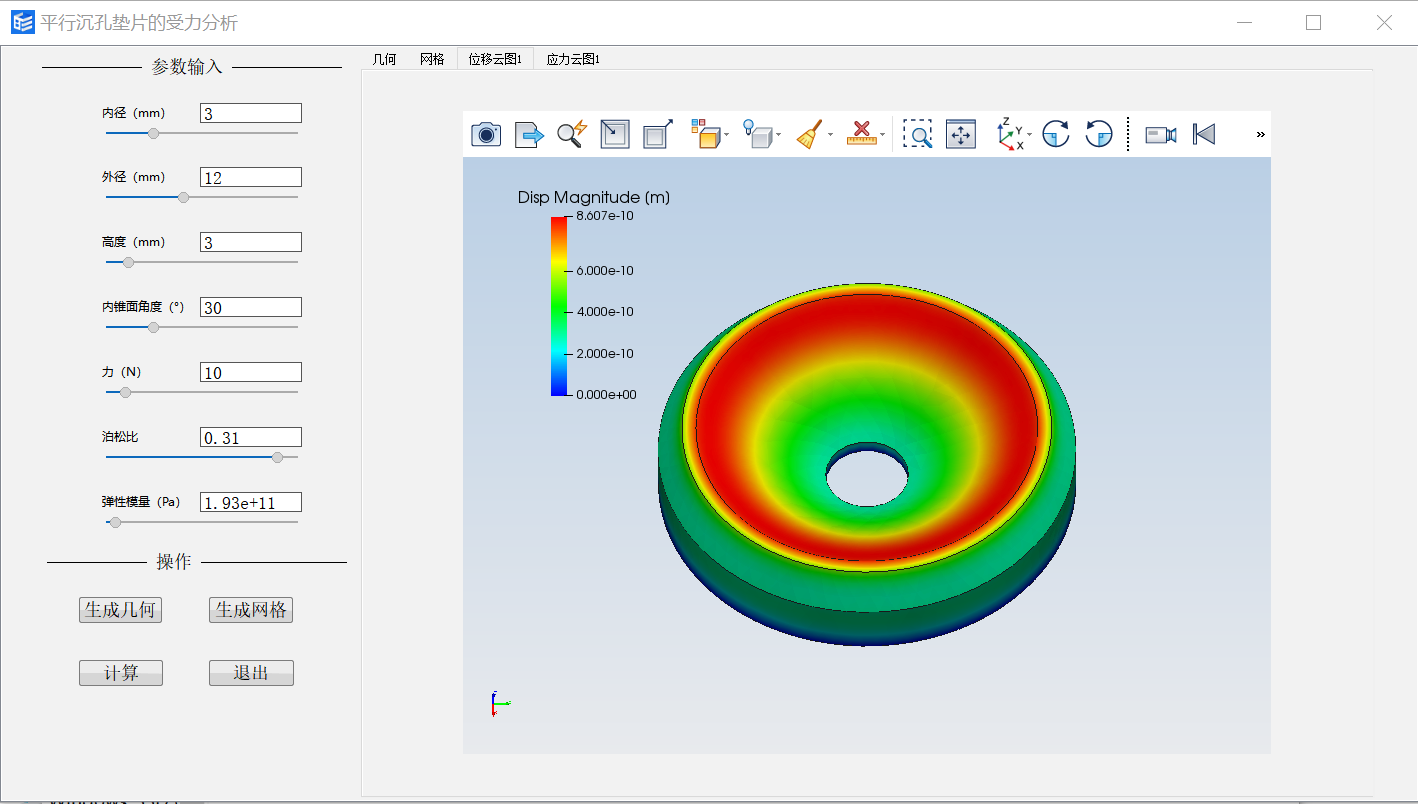1418x804 pixels.
Task: Click the yellow cube display mode icon
Action: [706, 134]
